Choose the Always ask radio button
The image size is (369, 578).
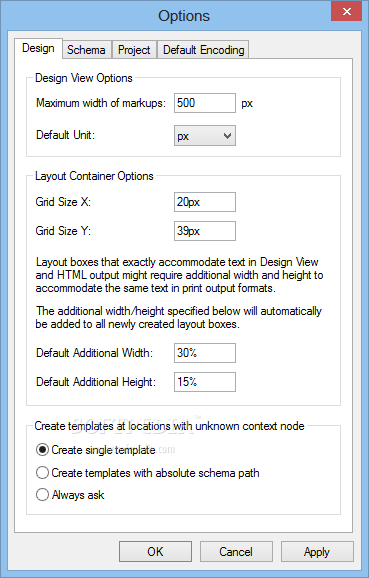70,495
